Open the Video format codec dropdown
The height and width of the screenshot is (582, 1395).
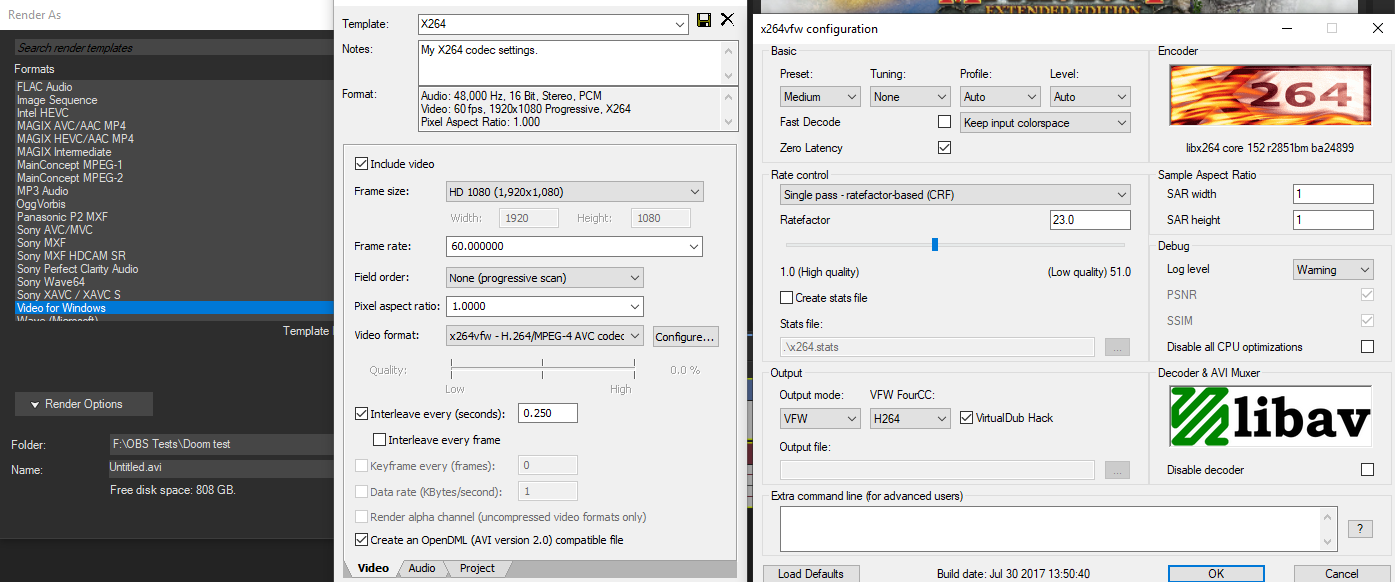(x=544, y=336)
